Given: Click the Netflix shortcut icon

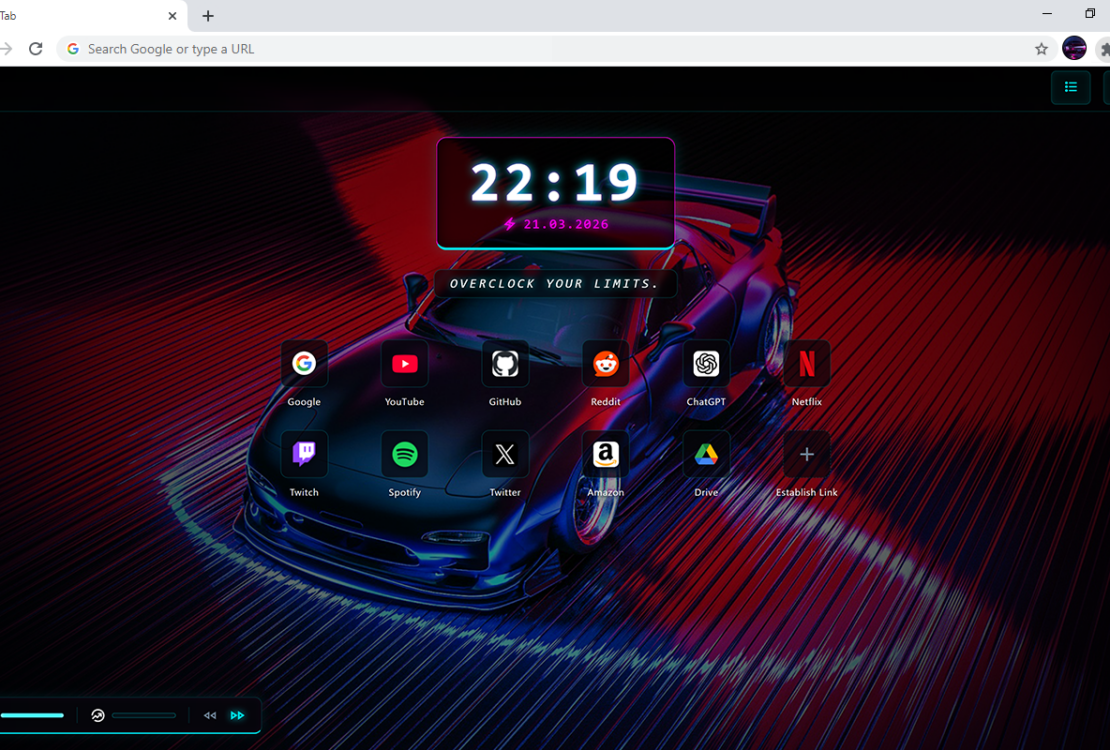Looking at the screenshot, I should (x=807, y=364).
